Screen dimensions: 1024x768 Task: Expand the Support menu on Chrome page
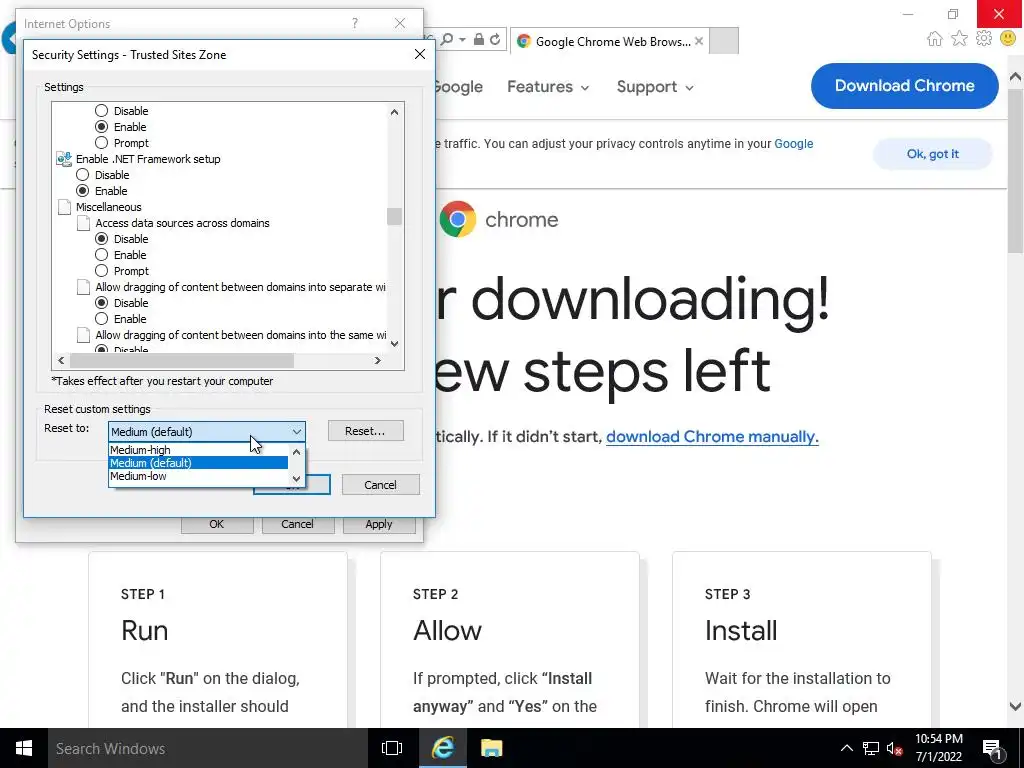pos(655,87)
